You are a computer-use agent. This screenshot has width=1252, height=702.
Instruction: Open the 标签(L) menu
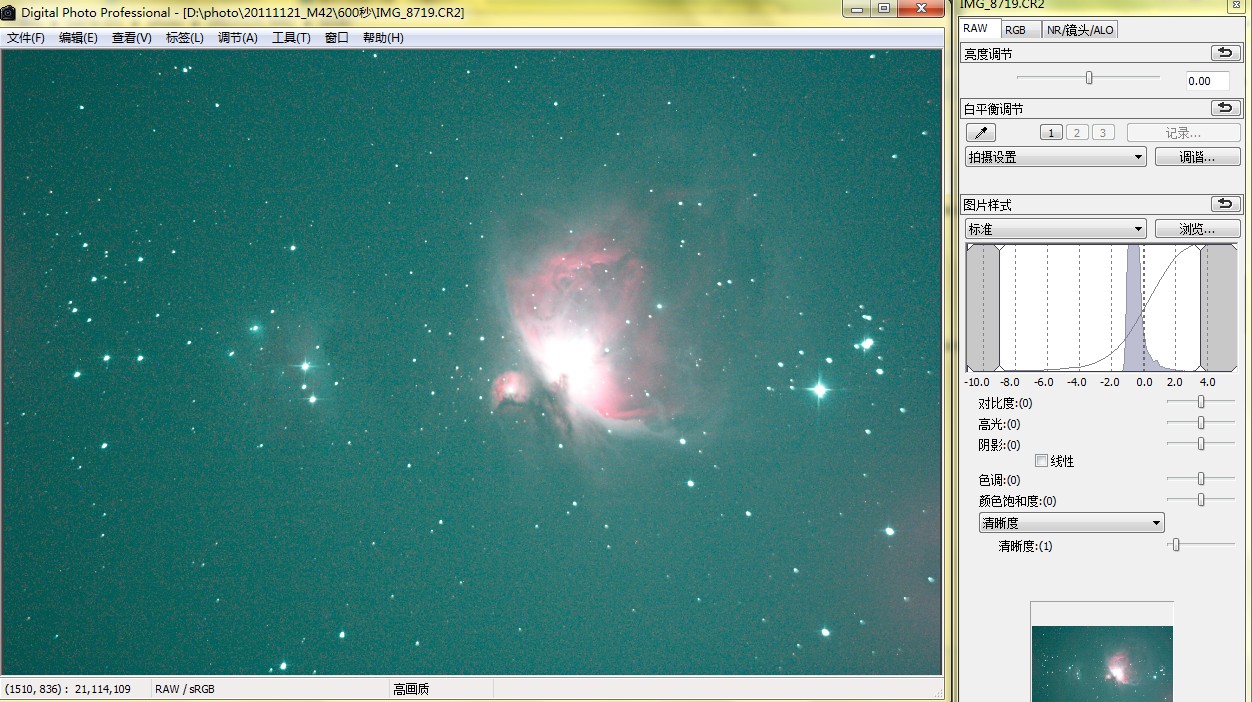click(x=184, y=38)
